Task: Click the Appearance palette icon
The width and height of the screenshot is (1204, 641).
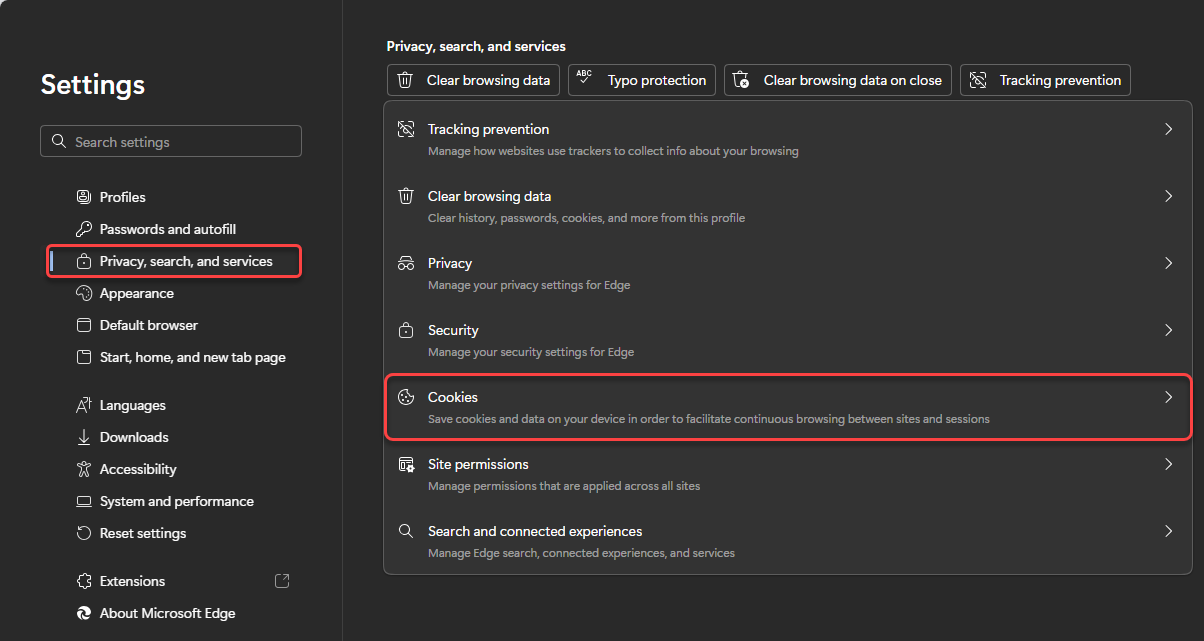Action: (x=84, y=293)
